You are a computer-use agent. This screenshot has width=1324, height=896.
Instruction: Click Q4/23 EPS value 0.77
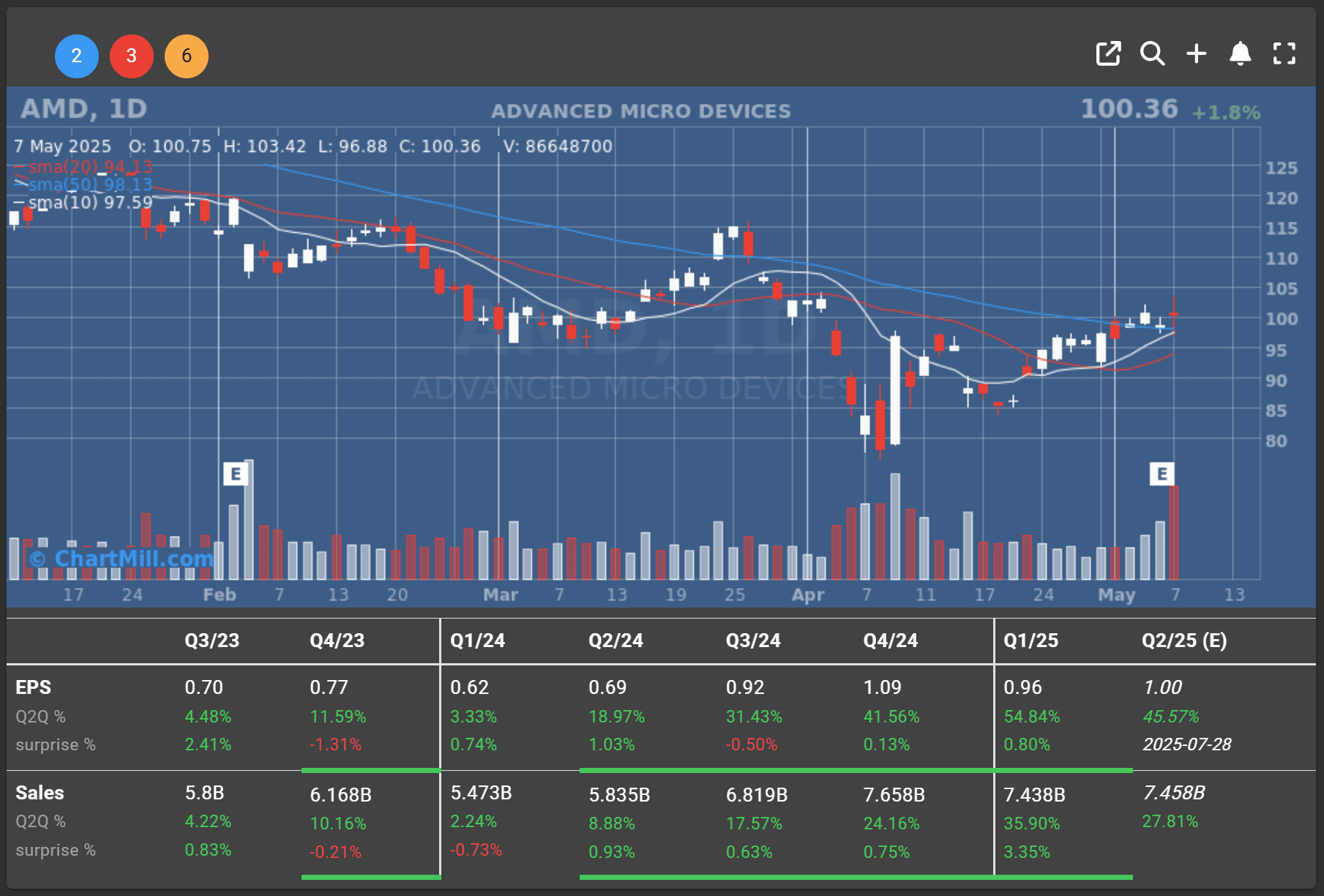329,687
